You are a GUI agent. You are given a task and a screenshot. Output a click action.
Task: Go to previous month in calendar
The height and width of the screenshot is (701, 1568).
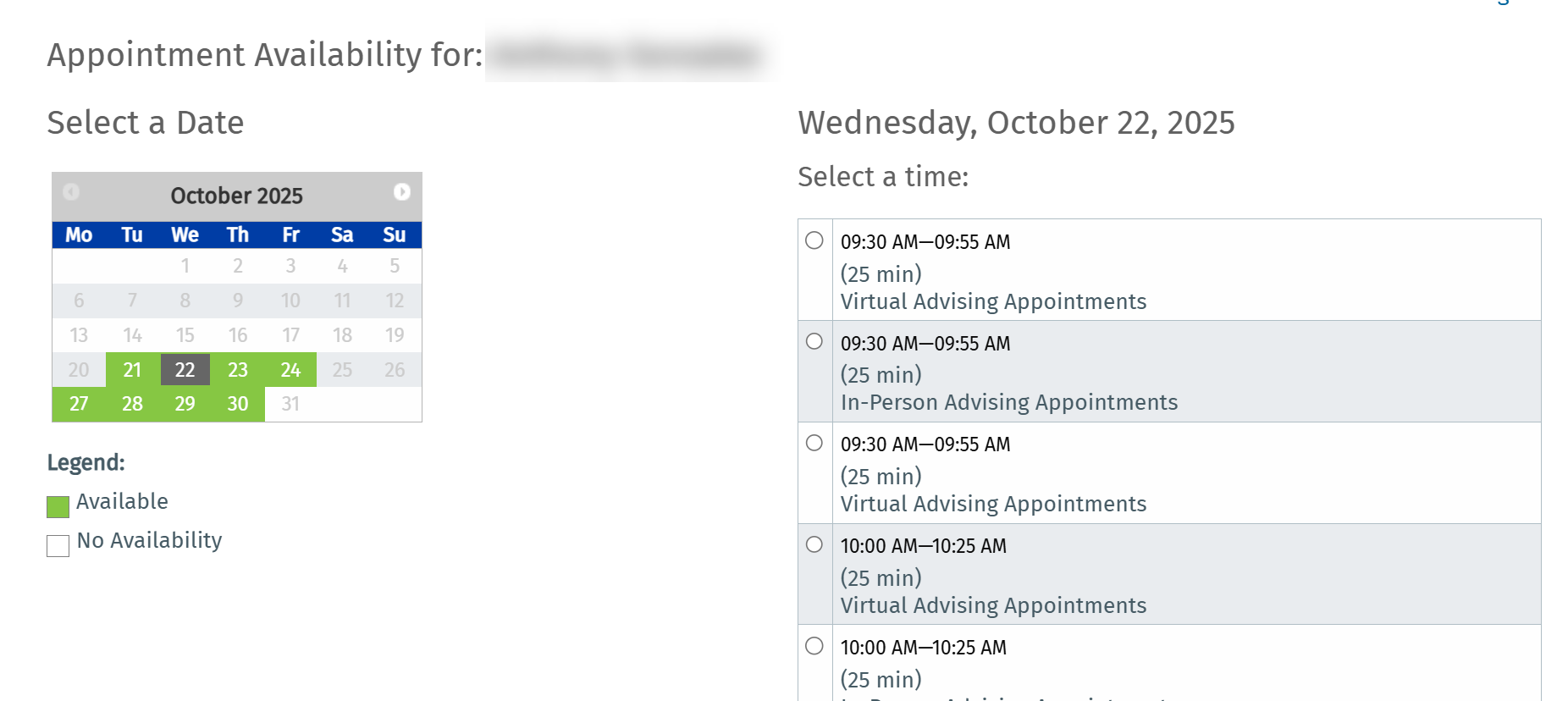pos(71,192)
